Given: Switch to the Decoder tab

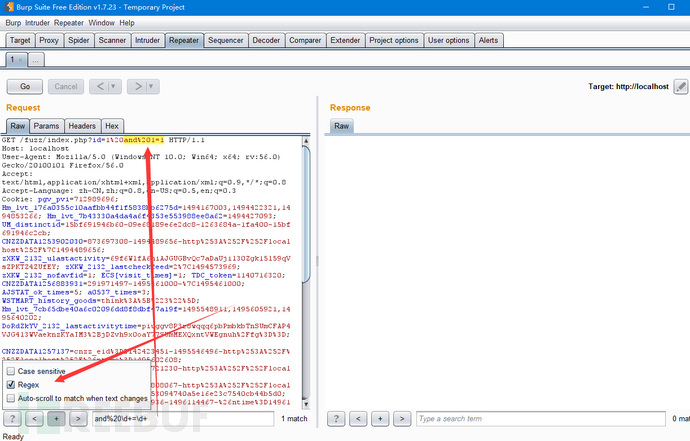Looking at the screenshot, I should click(x=266, y=40).
